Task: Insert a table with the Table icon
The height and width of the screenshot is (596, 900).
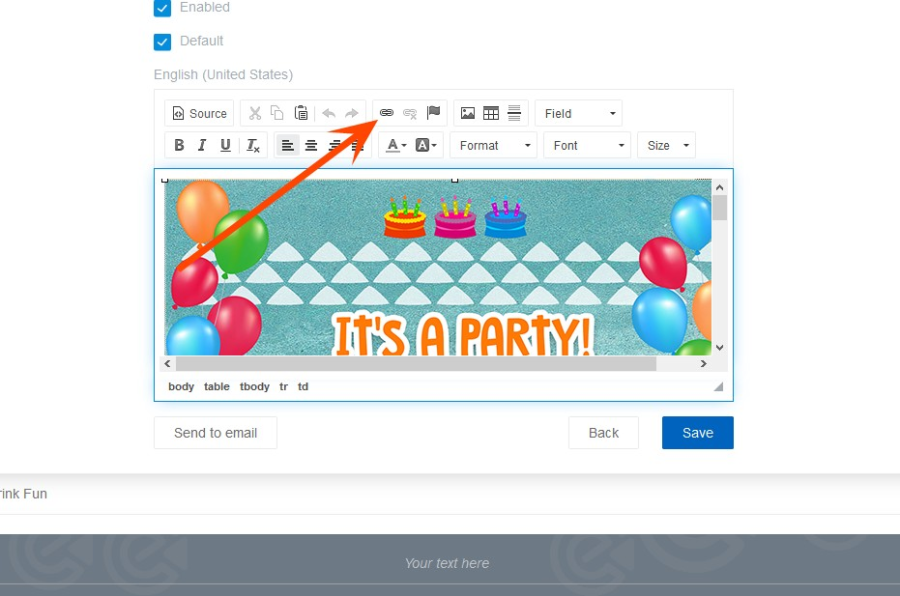Action: pyautogui.click(x=491, y=113)
